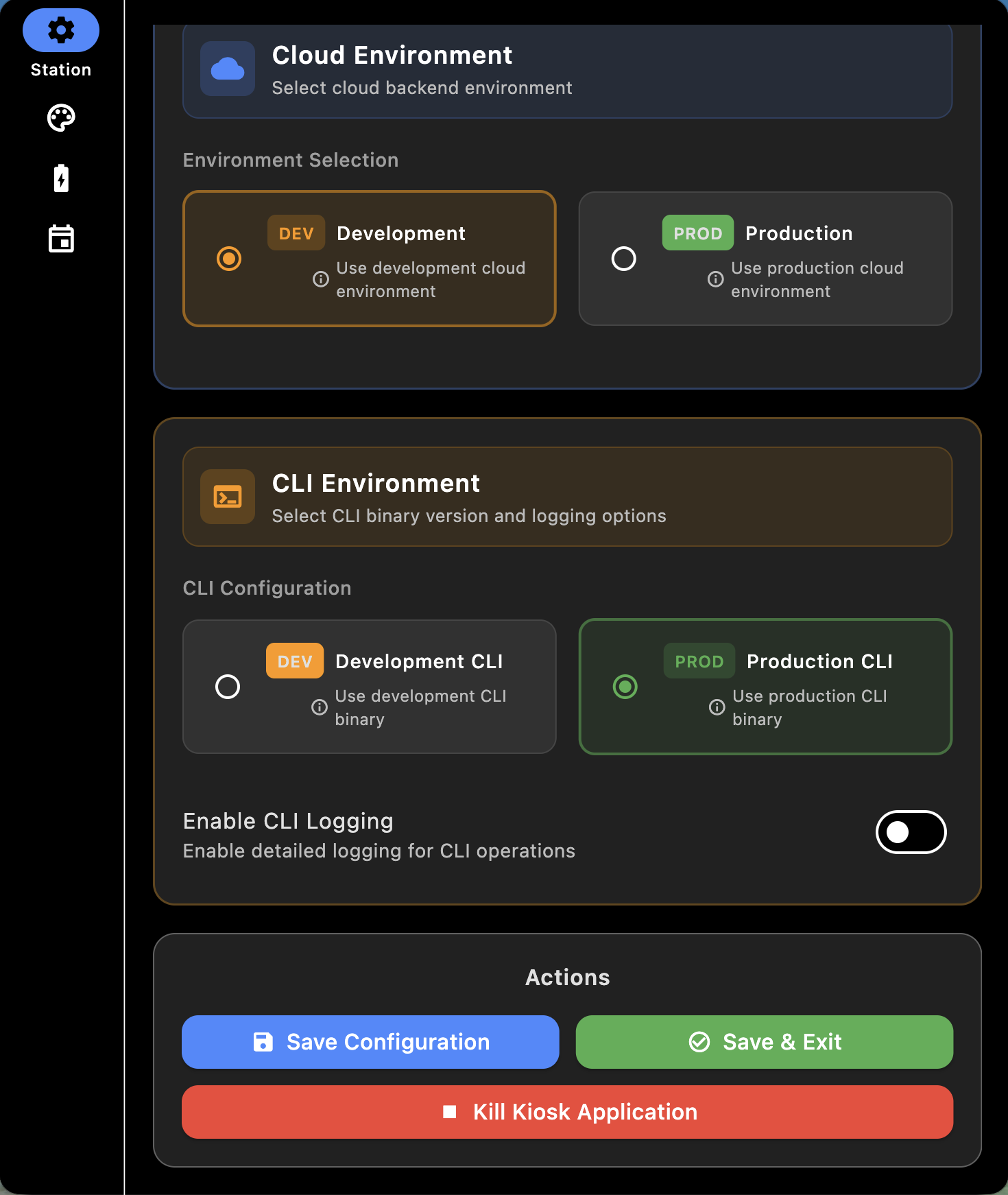
Task: Click the Enable CLI Logging label
Action: [289, 821]
